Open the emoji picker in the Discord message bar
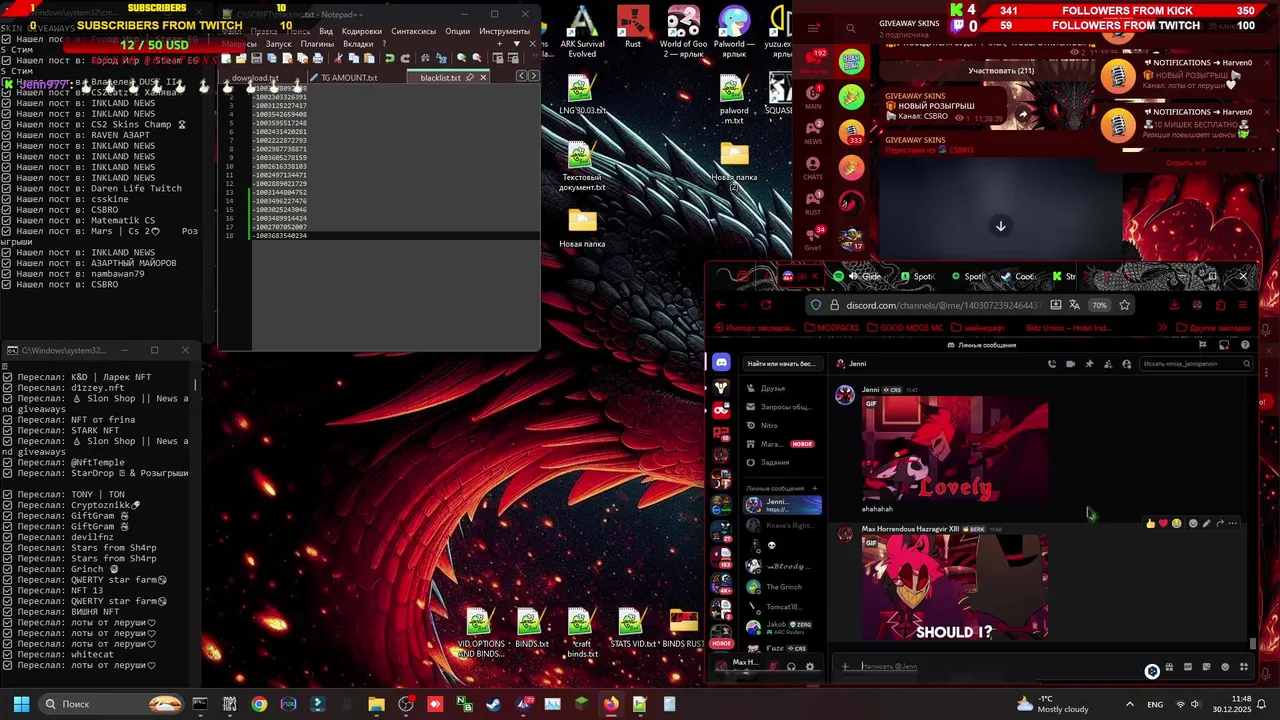Image resolution: width=1280 pixels, height=720 pixels. pos(1225,667)
